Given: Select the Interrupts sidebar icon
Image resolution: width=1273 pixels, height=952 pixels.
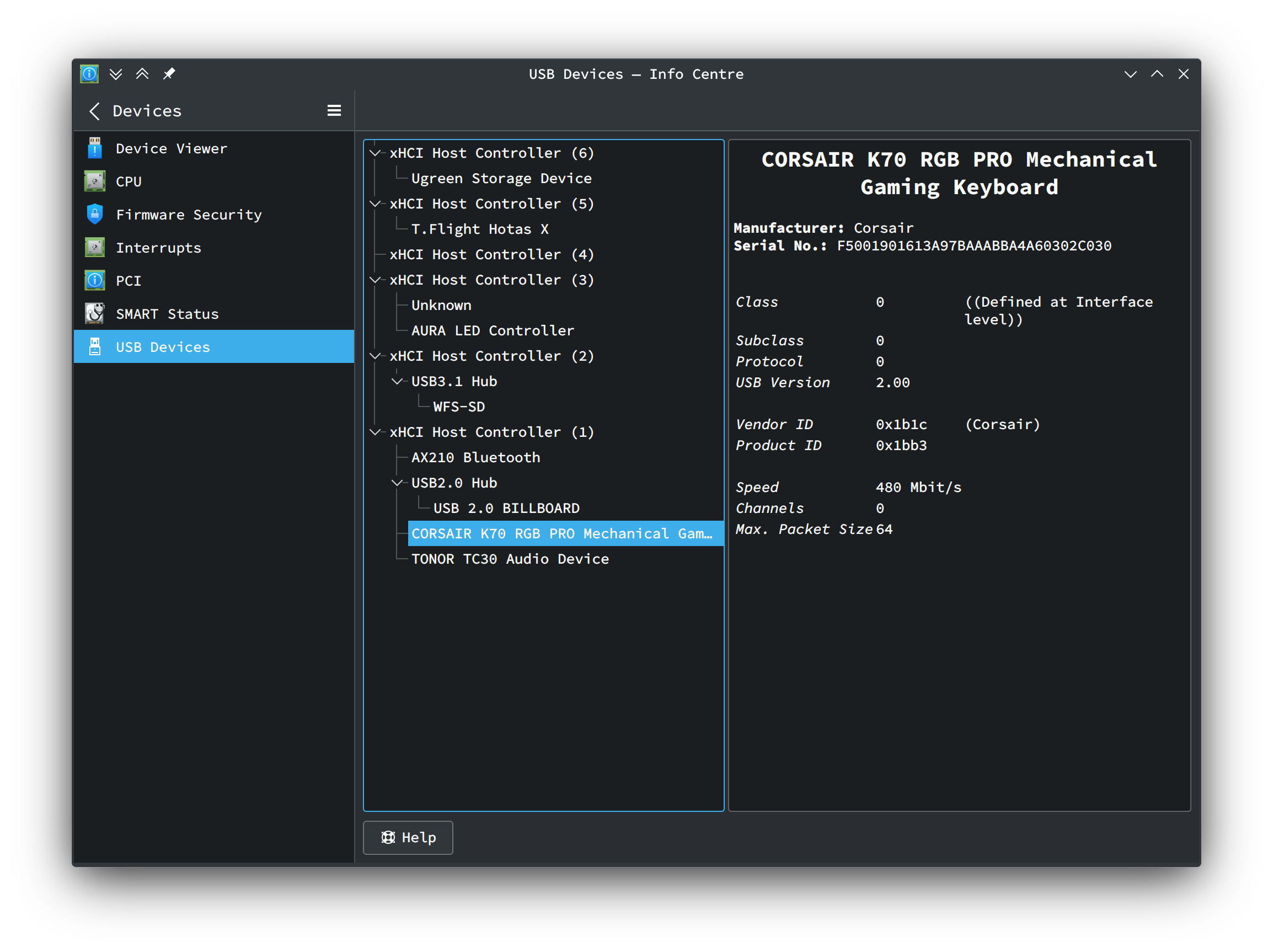Looking at the screenshot, I should (x=95, y=247).
